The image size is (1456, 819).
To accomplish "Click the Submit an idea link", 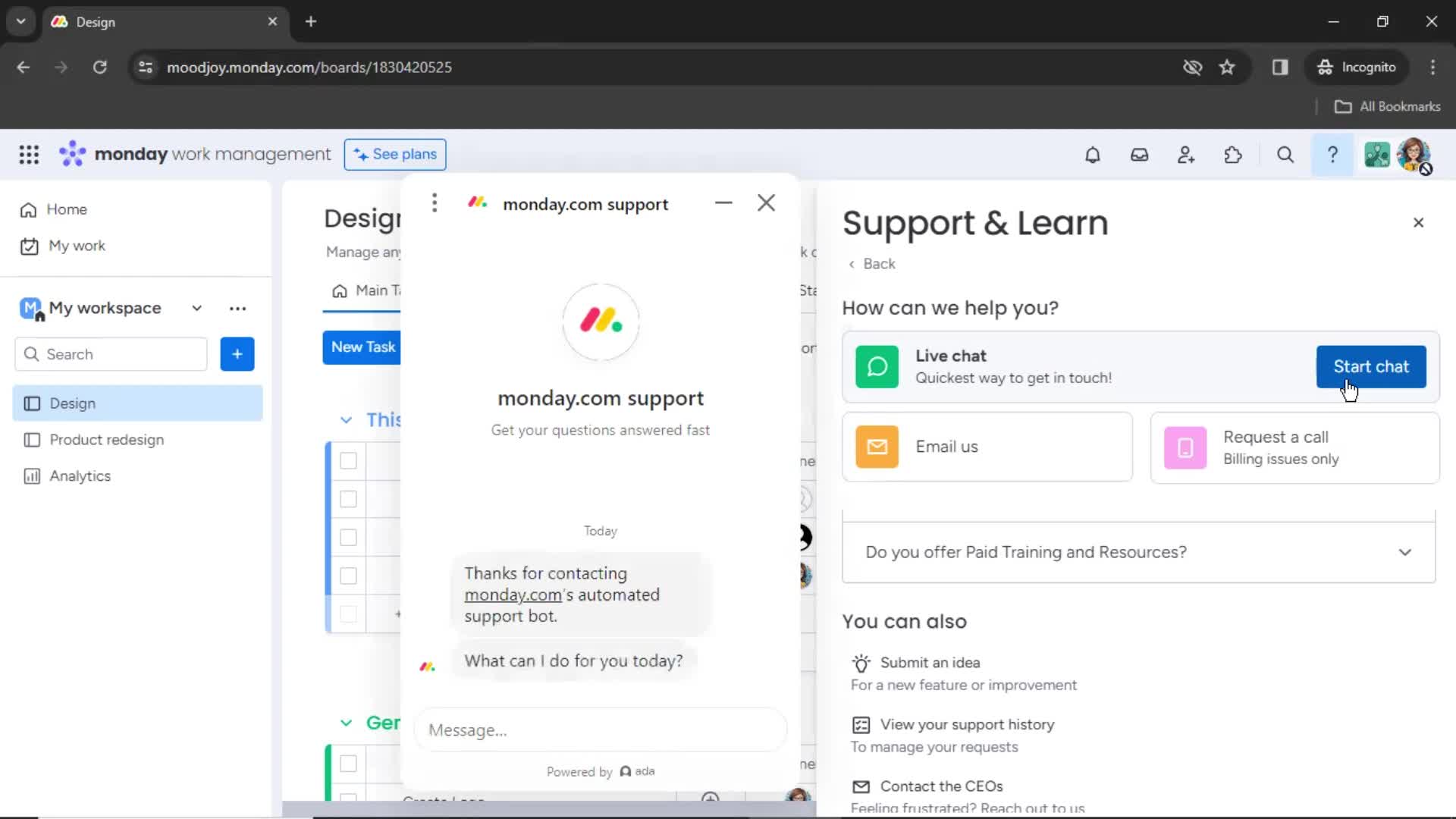I will point(930,663).
